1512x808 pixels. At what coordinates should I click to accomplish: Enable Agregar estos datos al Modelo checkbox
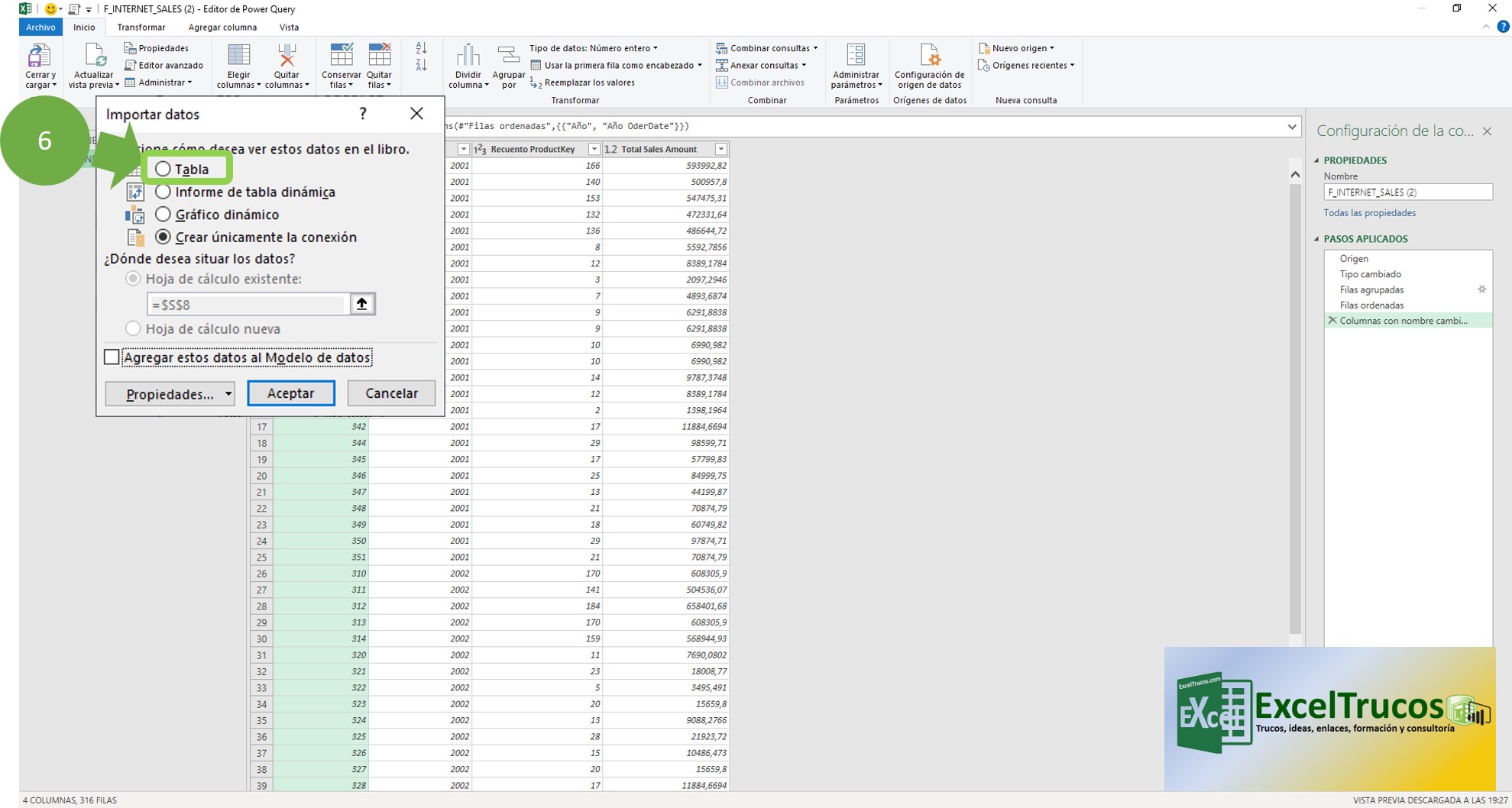[x=112, y=357]
